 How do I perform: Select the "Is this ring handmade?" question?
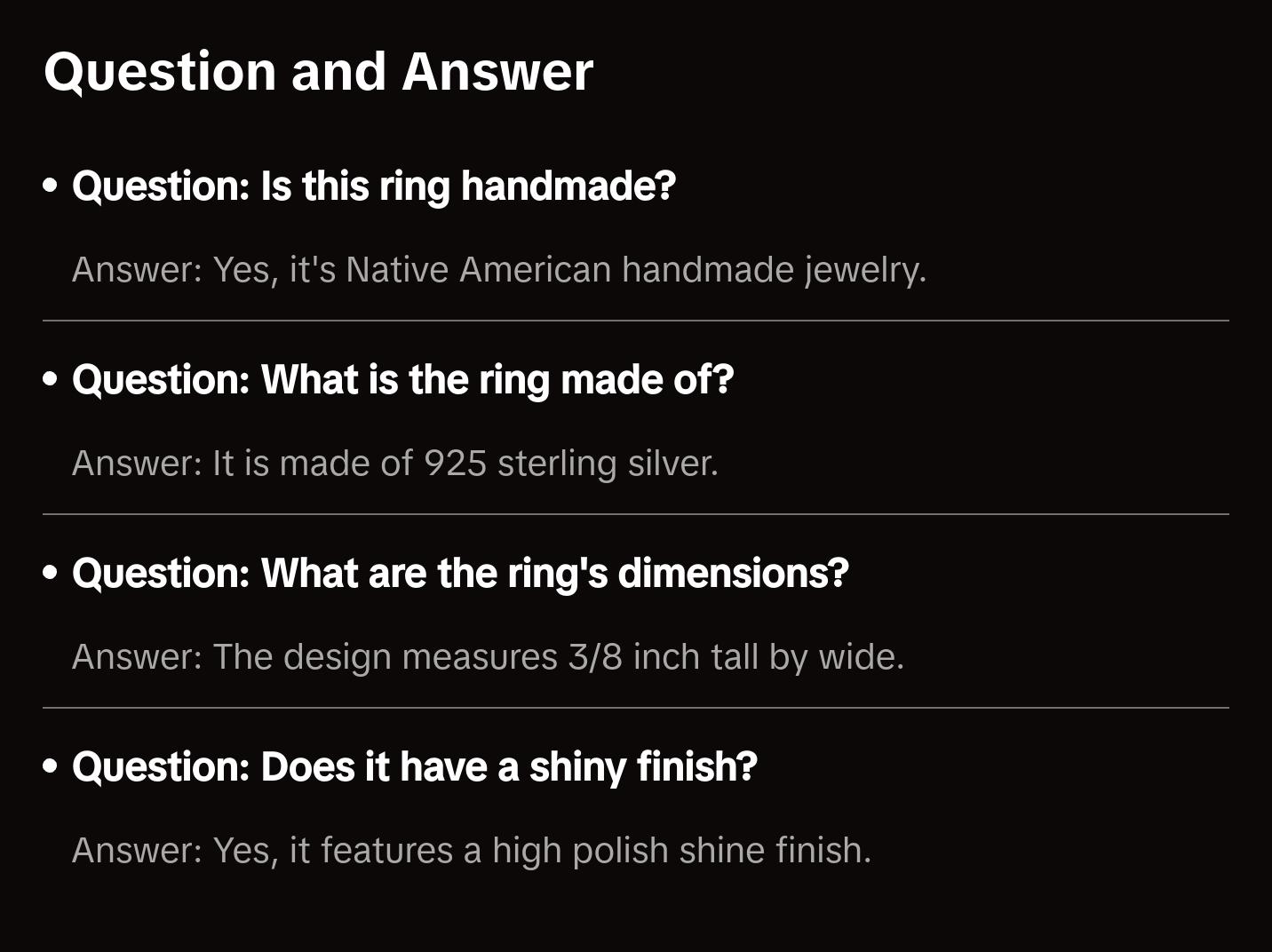tap(374, 186)
